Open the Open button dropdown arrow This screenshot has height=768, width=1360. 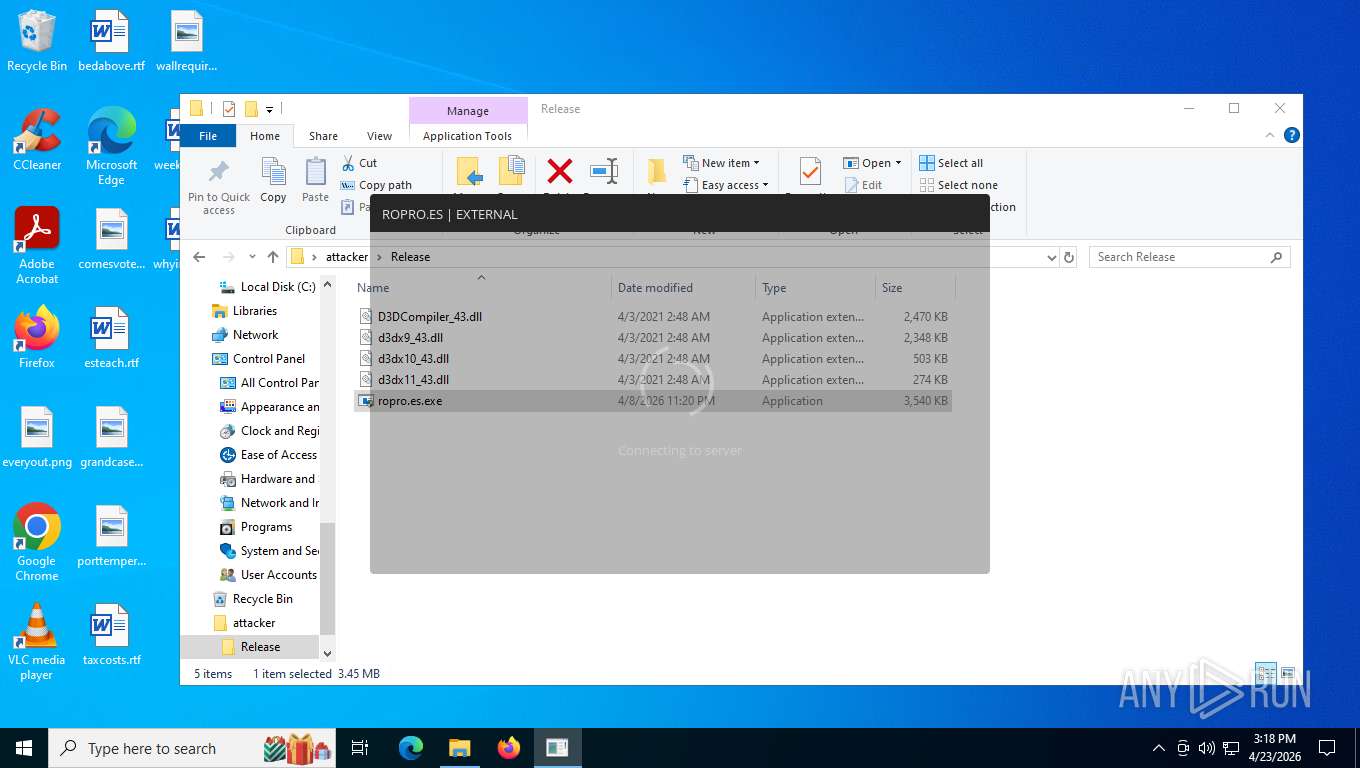click(898, 163)
